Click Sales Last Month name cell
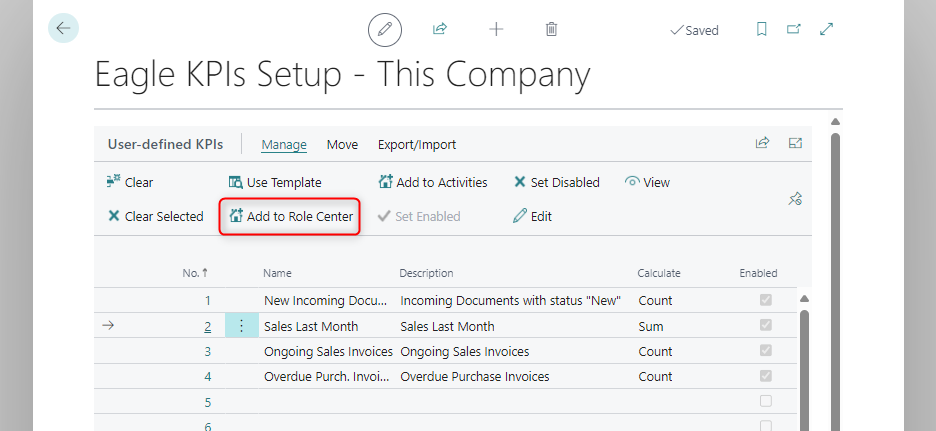Viewport: 936px width, 431px height. (x=311, y=327)
